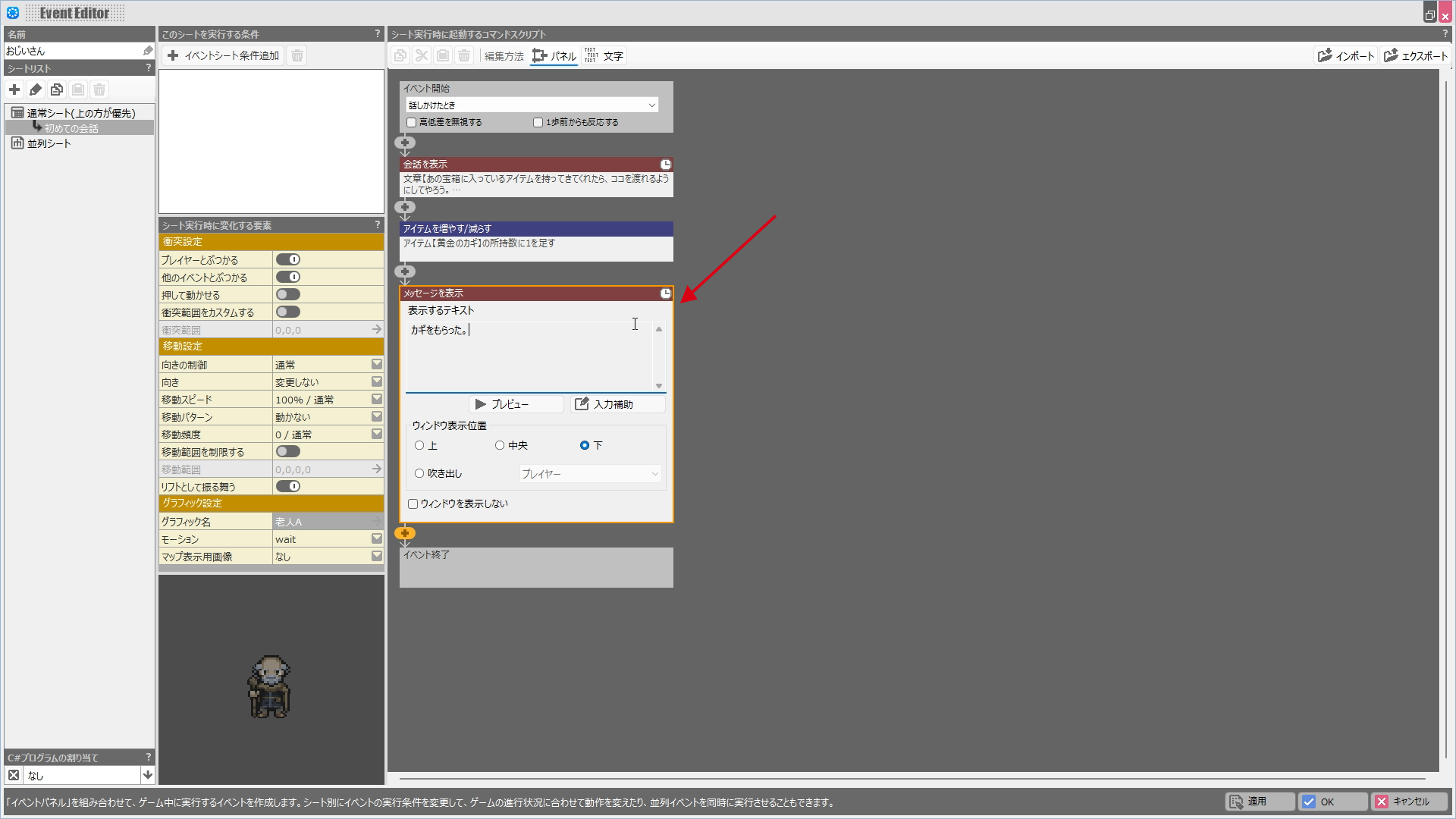Toggle 移動範囲を制限する switch
The width and height of the screenshot is (1456, 819).
coord(288,451)
